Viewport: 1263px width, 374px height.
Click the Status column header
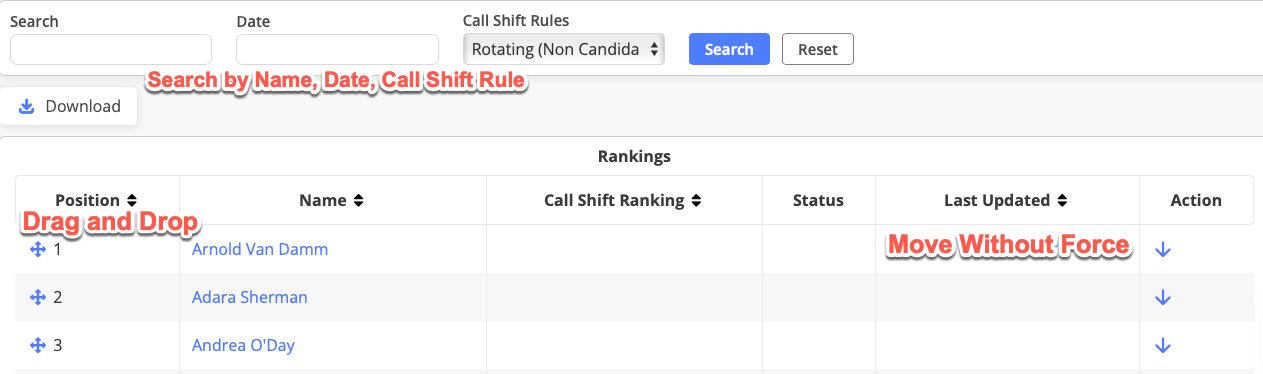coord(818,200)
